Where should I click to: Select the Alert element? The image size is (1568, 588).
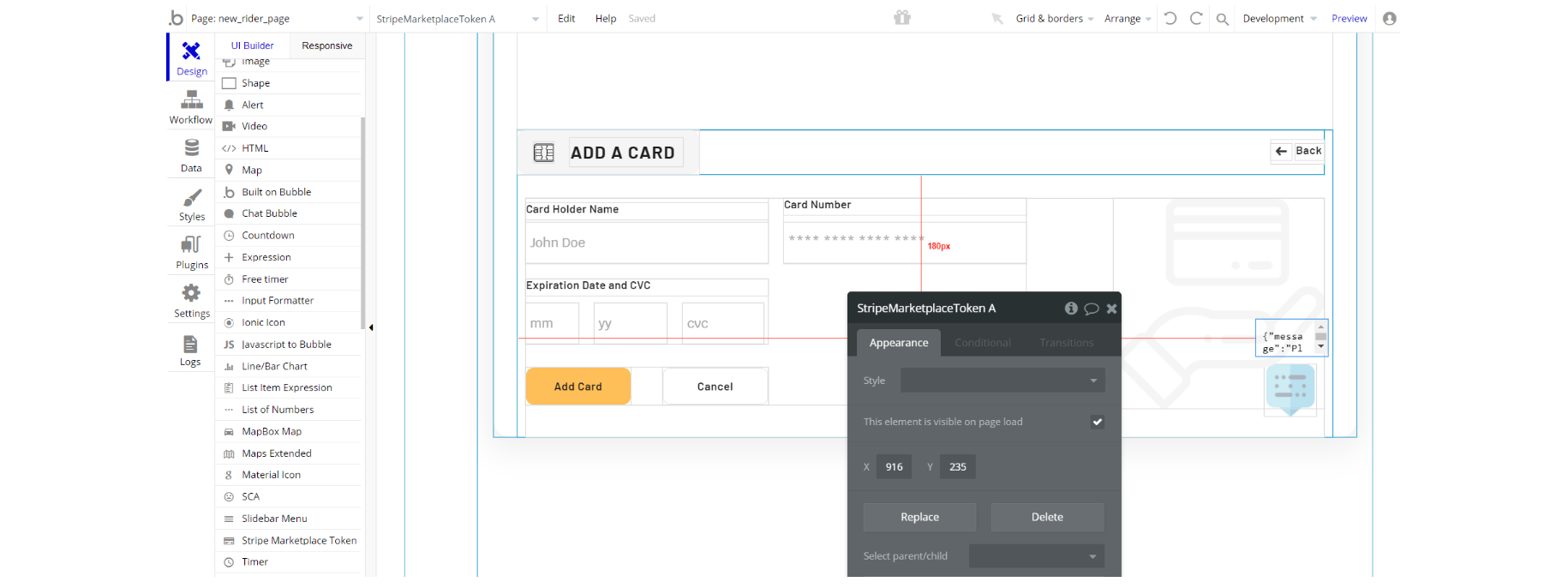(x=290, y=105)
